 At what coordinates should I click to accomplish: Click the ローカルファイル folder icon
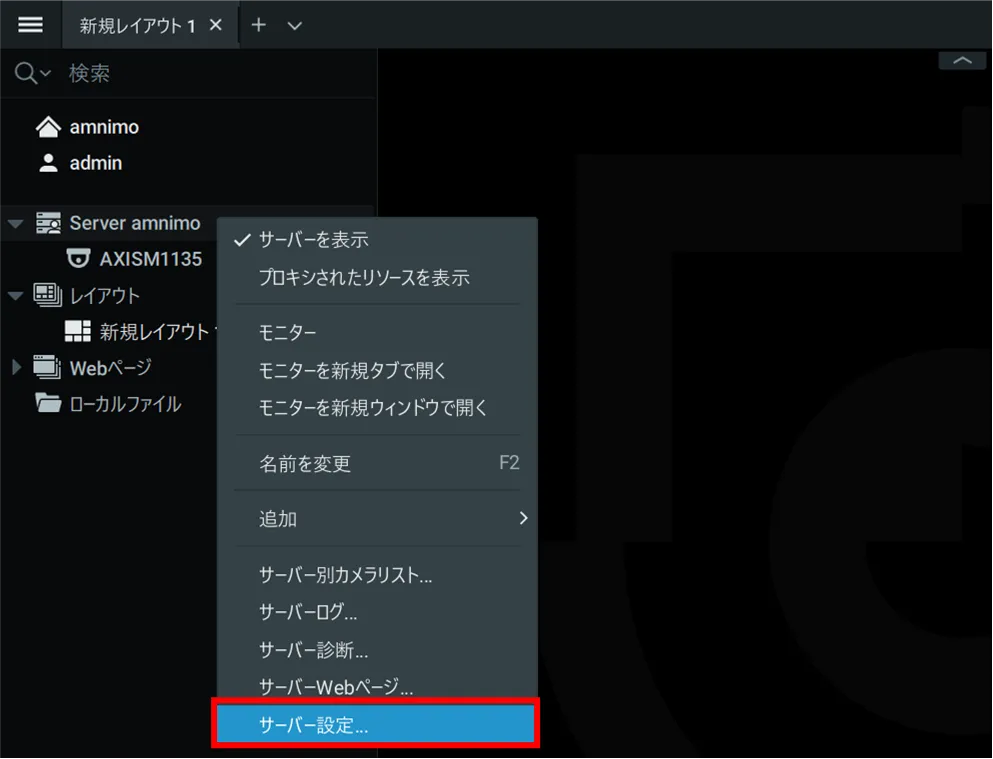48,404
